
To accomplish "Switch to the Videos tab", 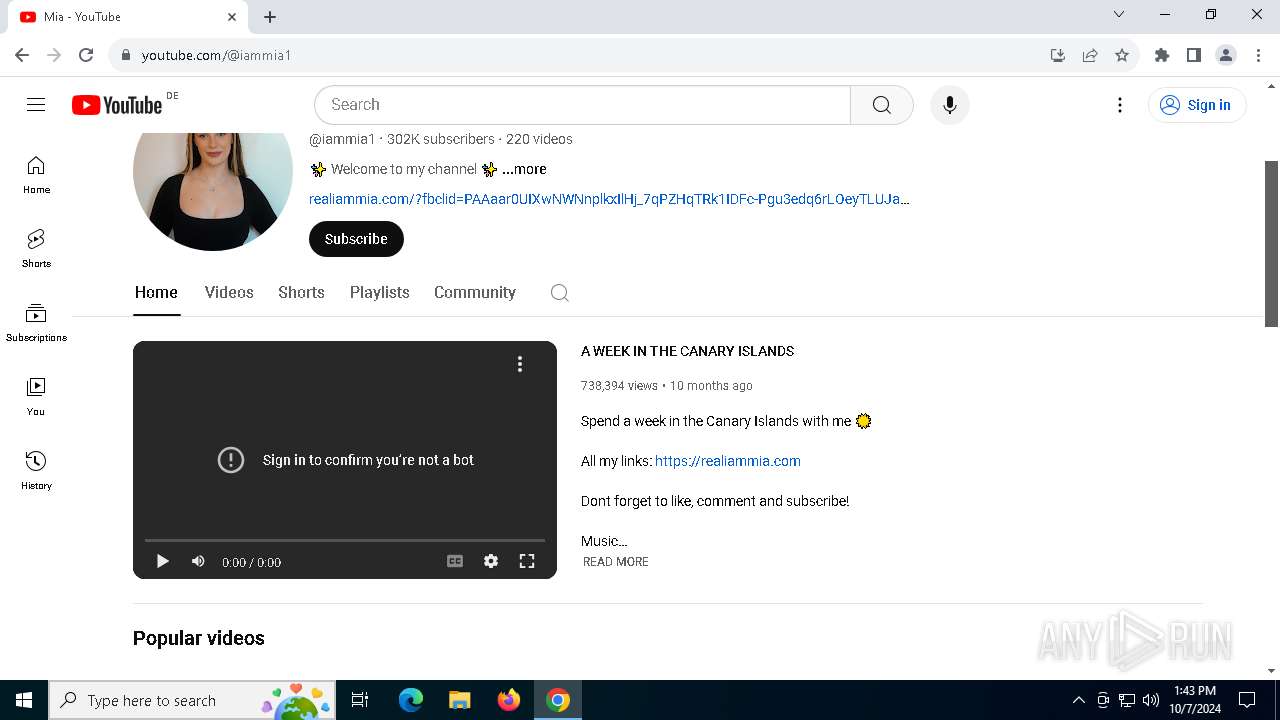I will coord(229,292).
